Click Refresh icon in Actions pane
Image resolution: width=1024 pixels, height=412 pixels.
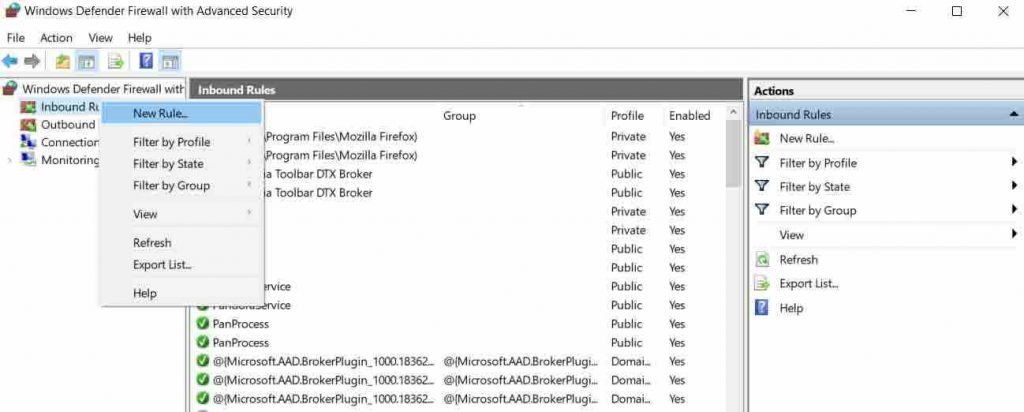click(x=761, y=260)
